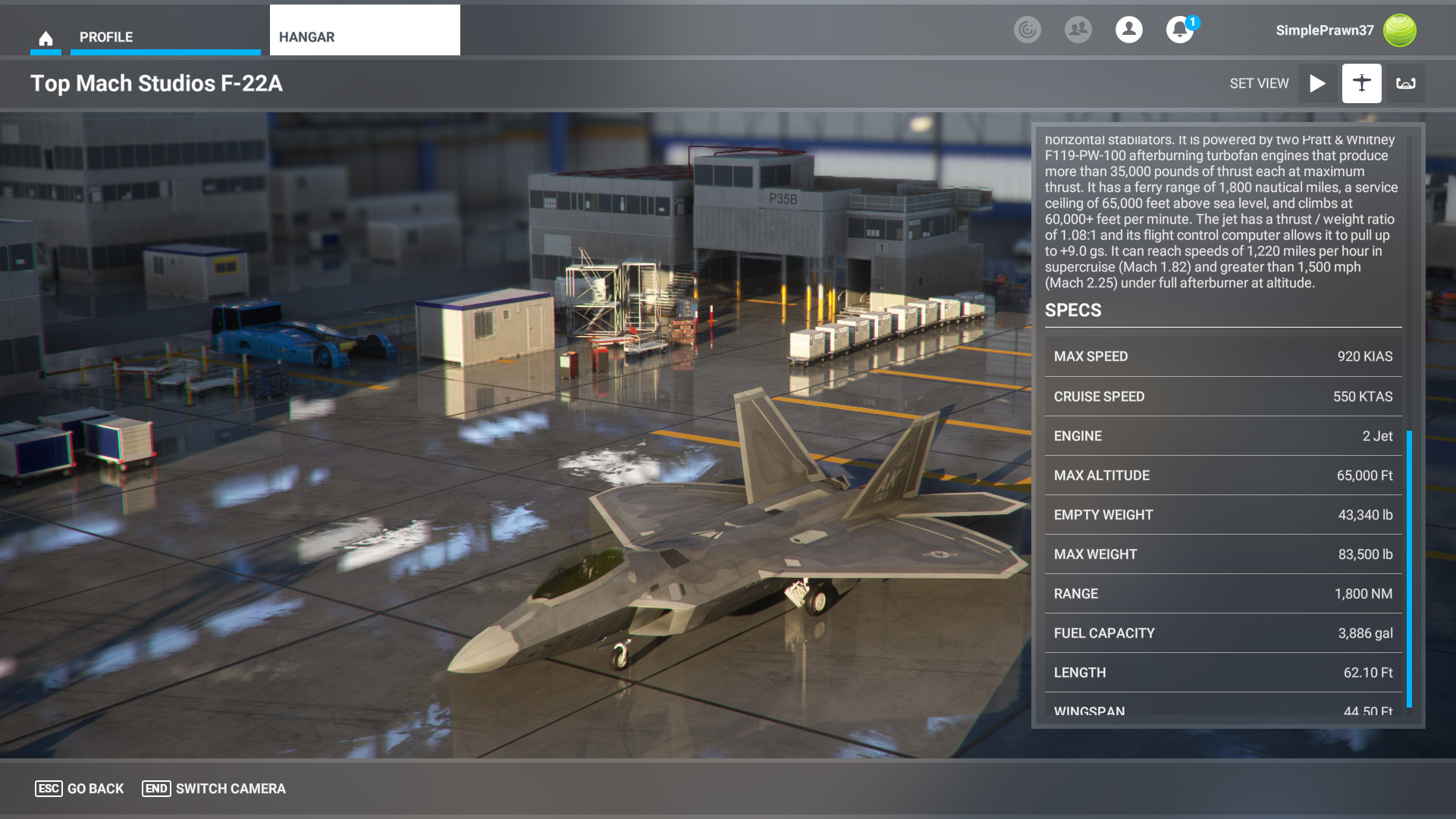
Task: Open notifications bell with badge
Action: click(1179, 30)
